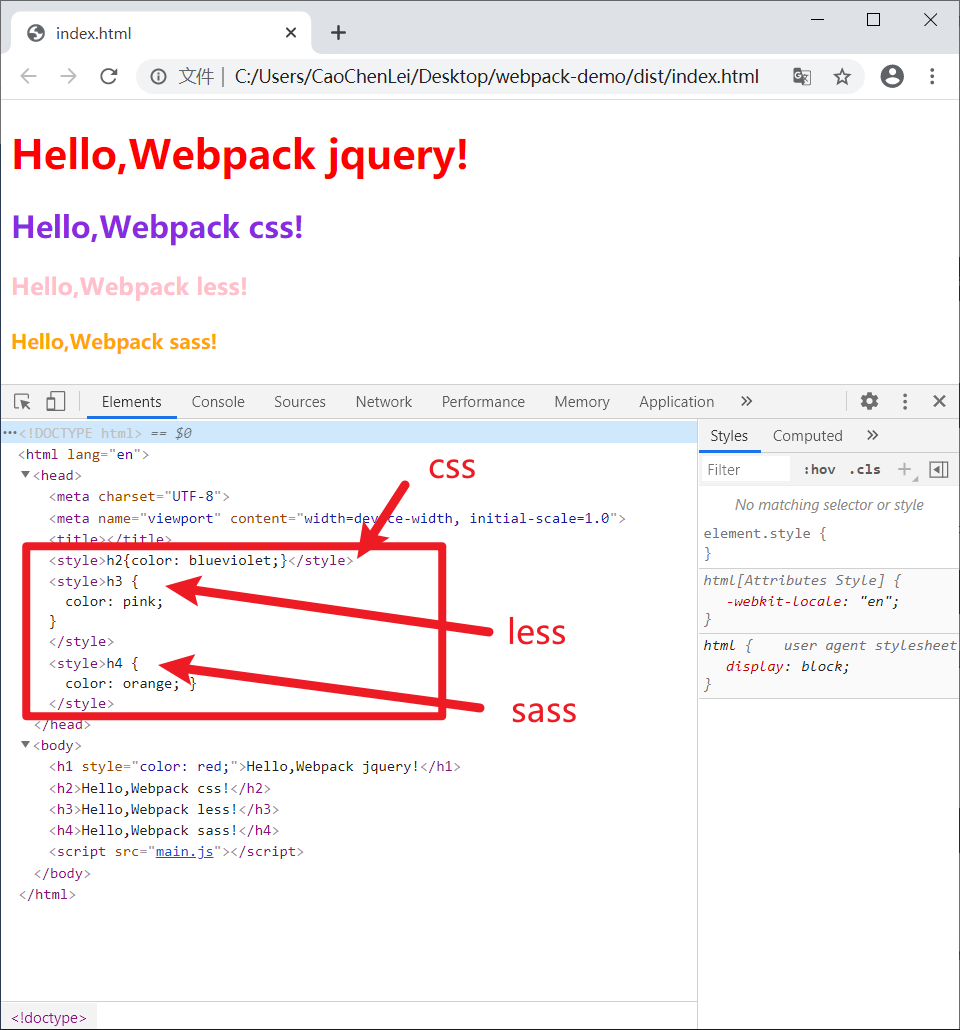
Task: Activate DevTools inspect element picker
Action: click(x=22, y=401)
